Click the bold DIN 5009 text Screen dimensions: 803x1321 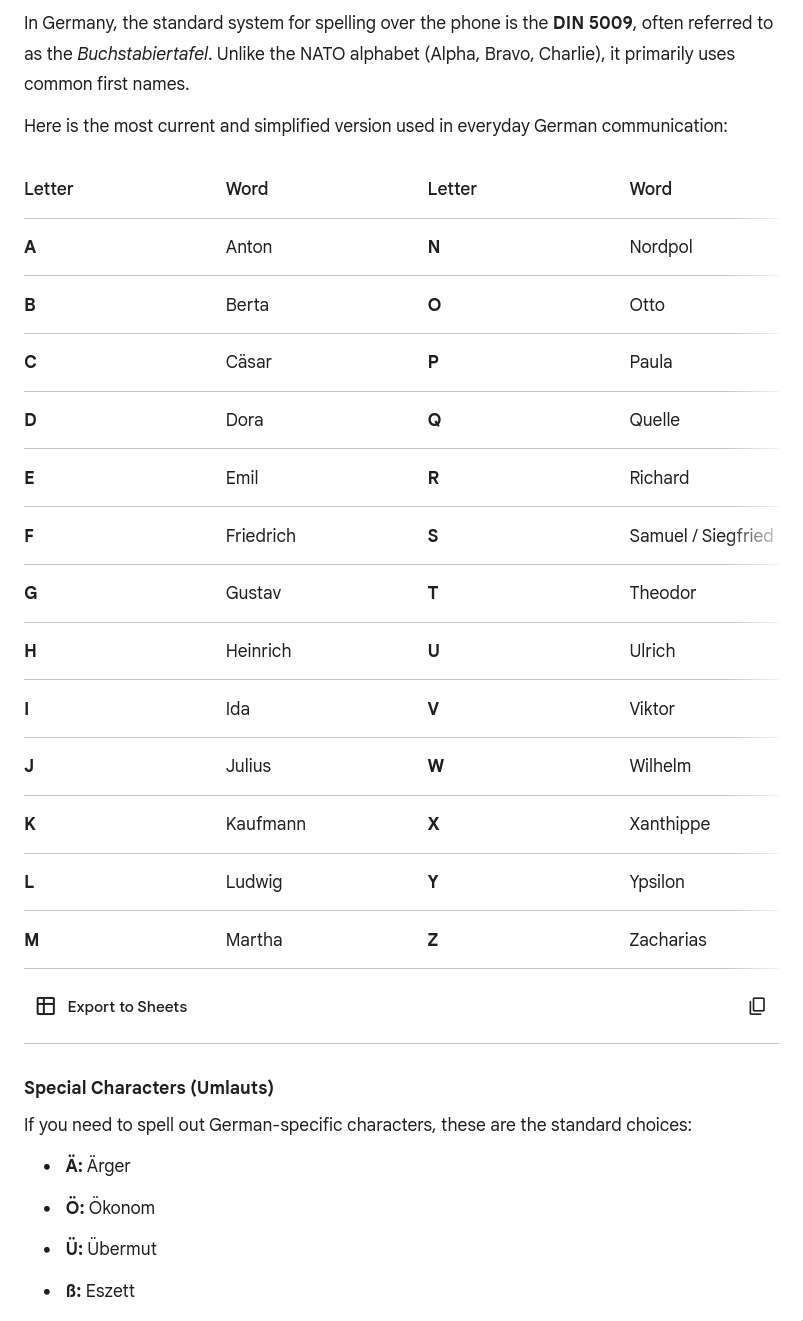tap(592, 23)
